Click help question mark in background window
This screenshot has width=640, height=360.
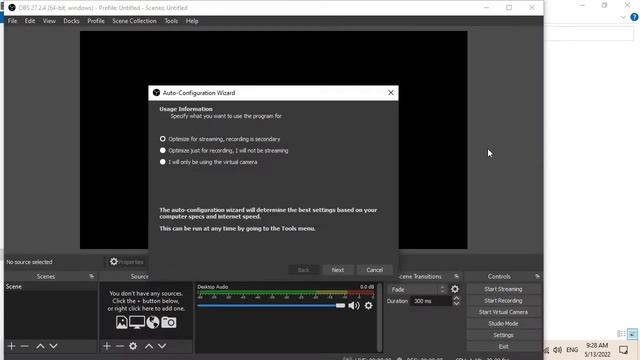634,17
